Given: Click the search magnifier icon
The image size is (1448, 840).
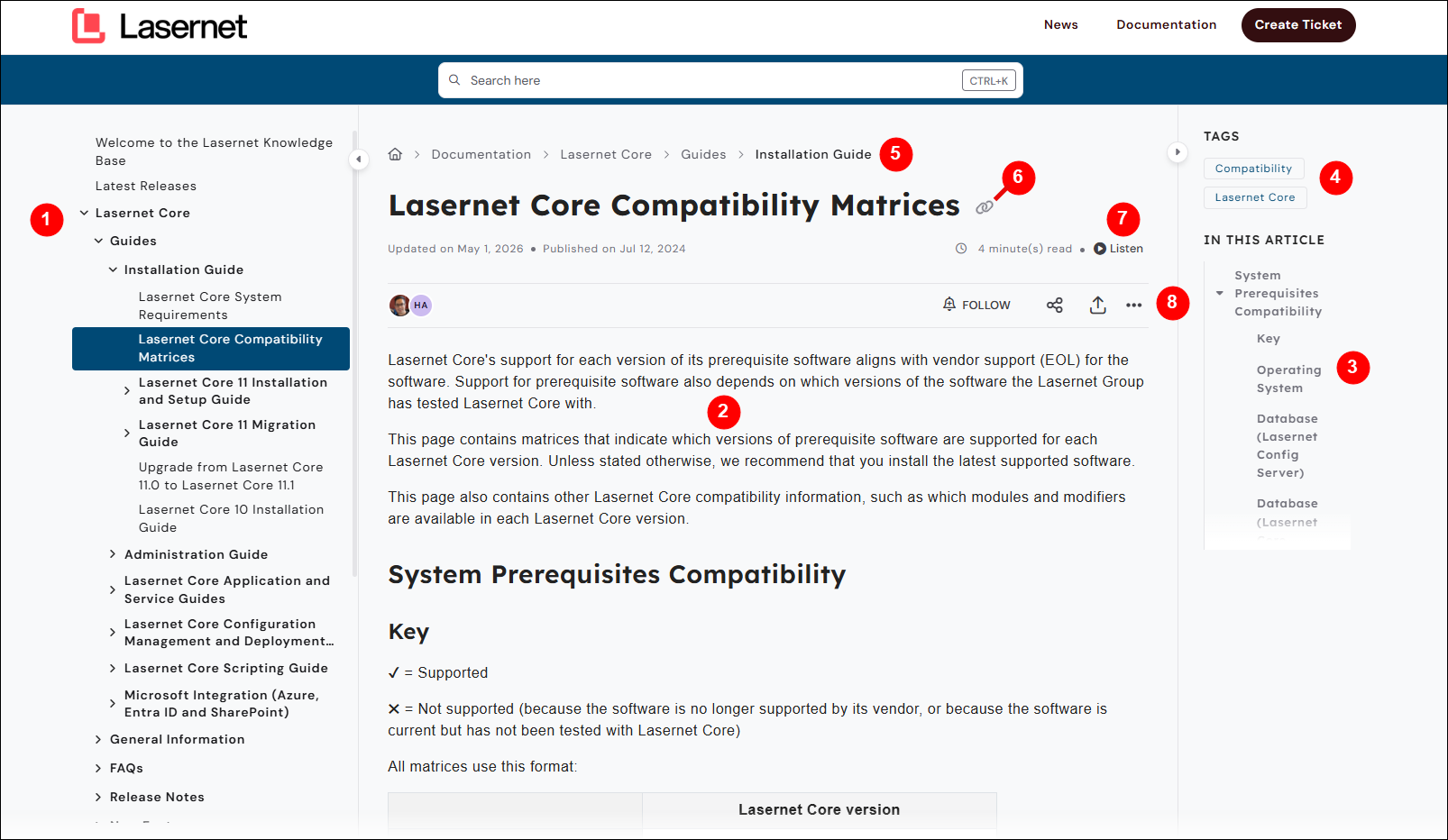Looking at the screenshot, I should click(454, 80).
